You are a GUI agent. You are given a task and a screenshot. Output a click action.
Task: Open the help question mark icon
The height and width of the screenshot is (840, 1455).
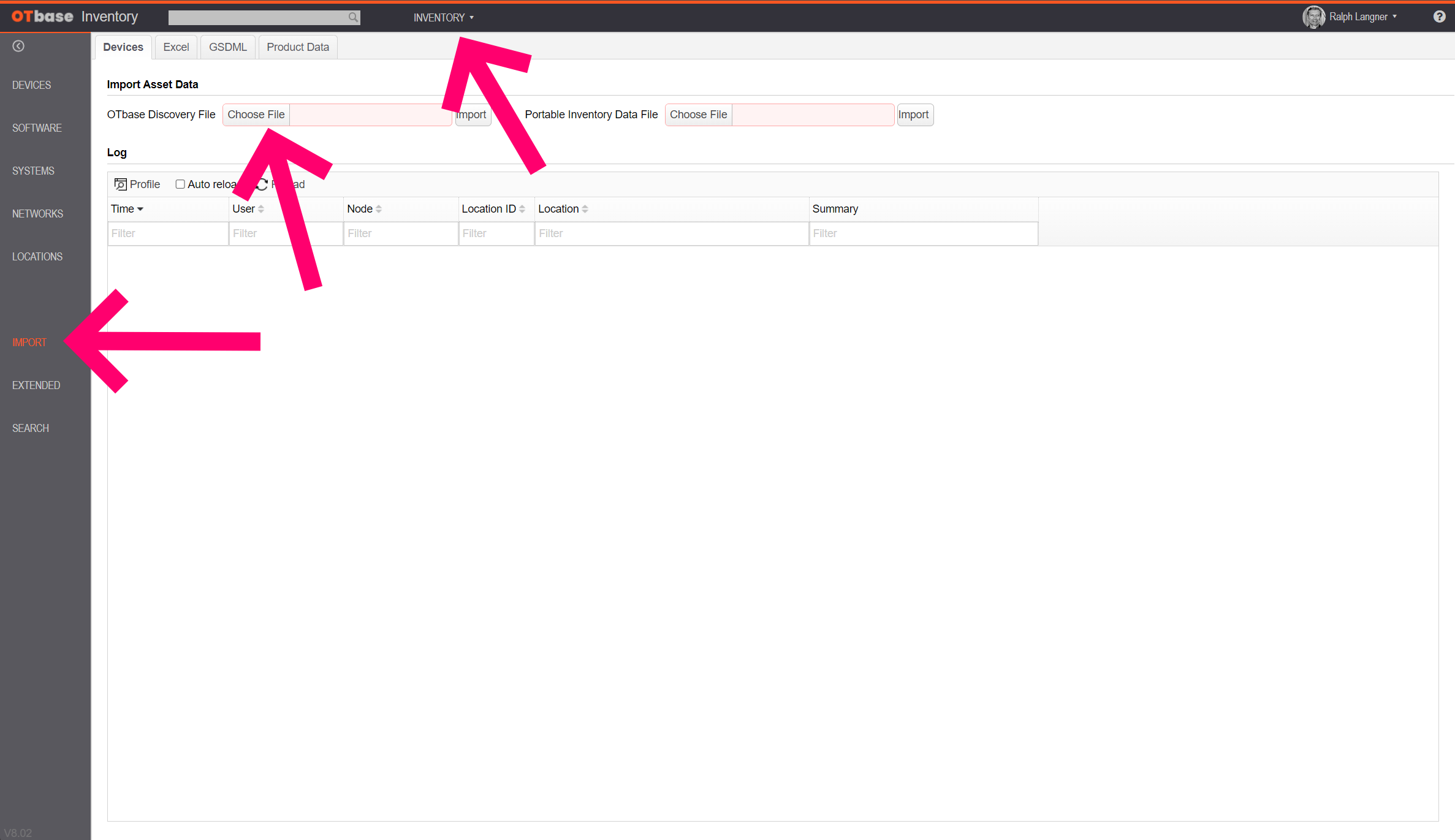tap(1439, 17)
